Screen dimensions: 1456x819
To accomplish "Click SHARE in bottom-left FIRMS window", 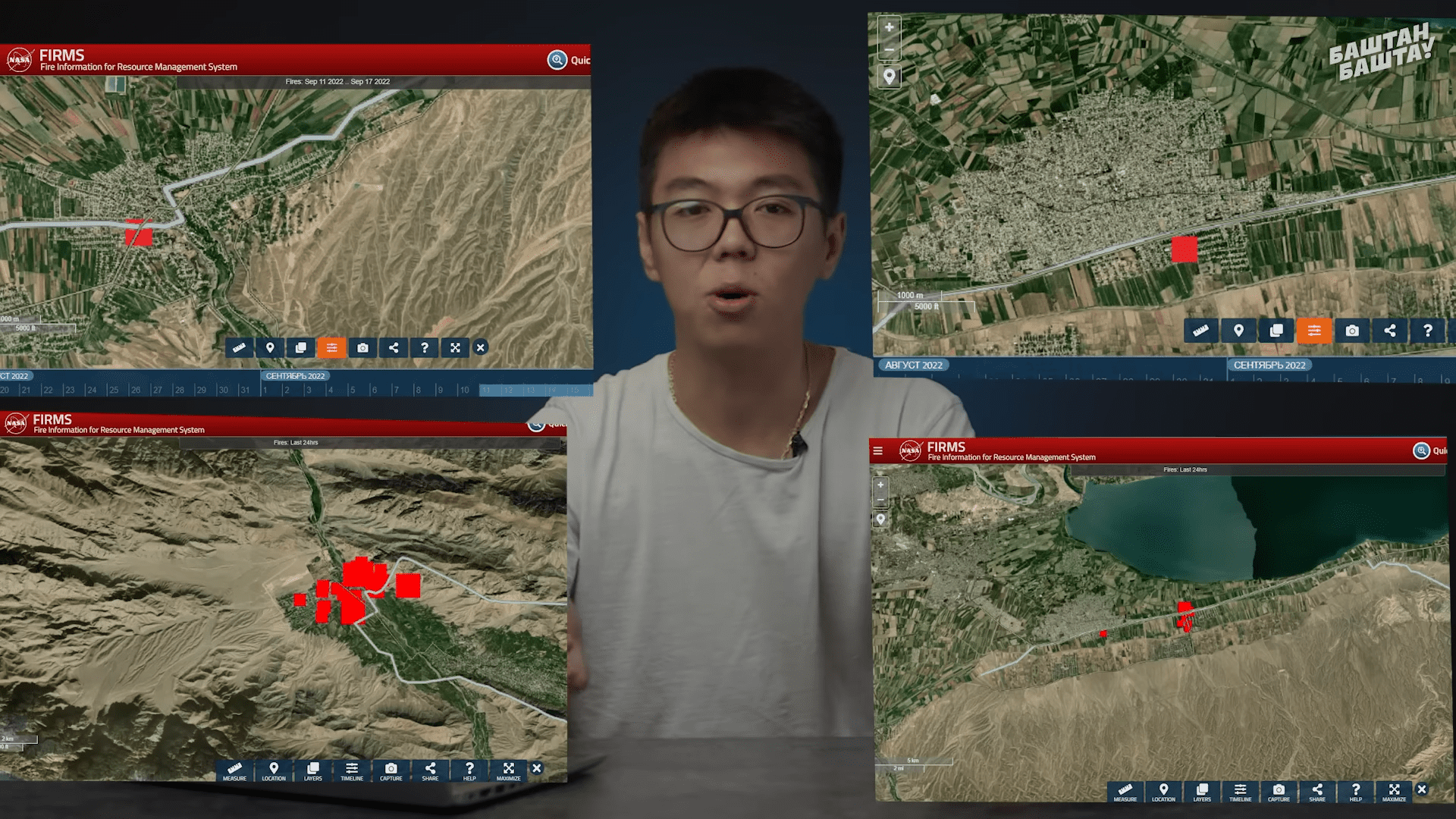I will click(430, 771).
